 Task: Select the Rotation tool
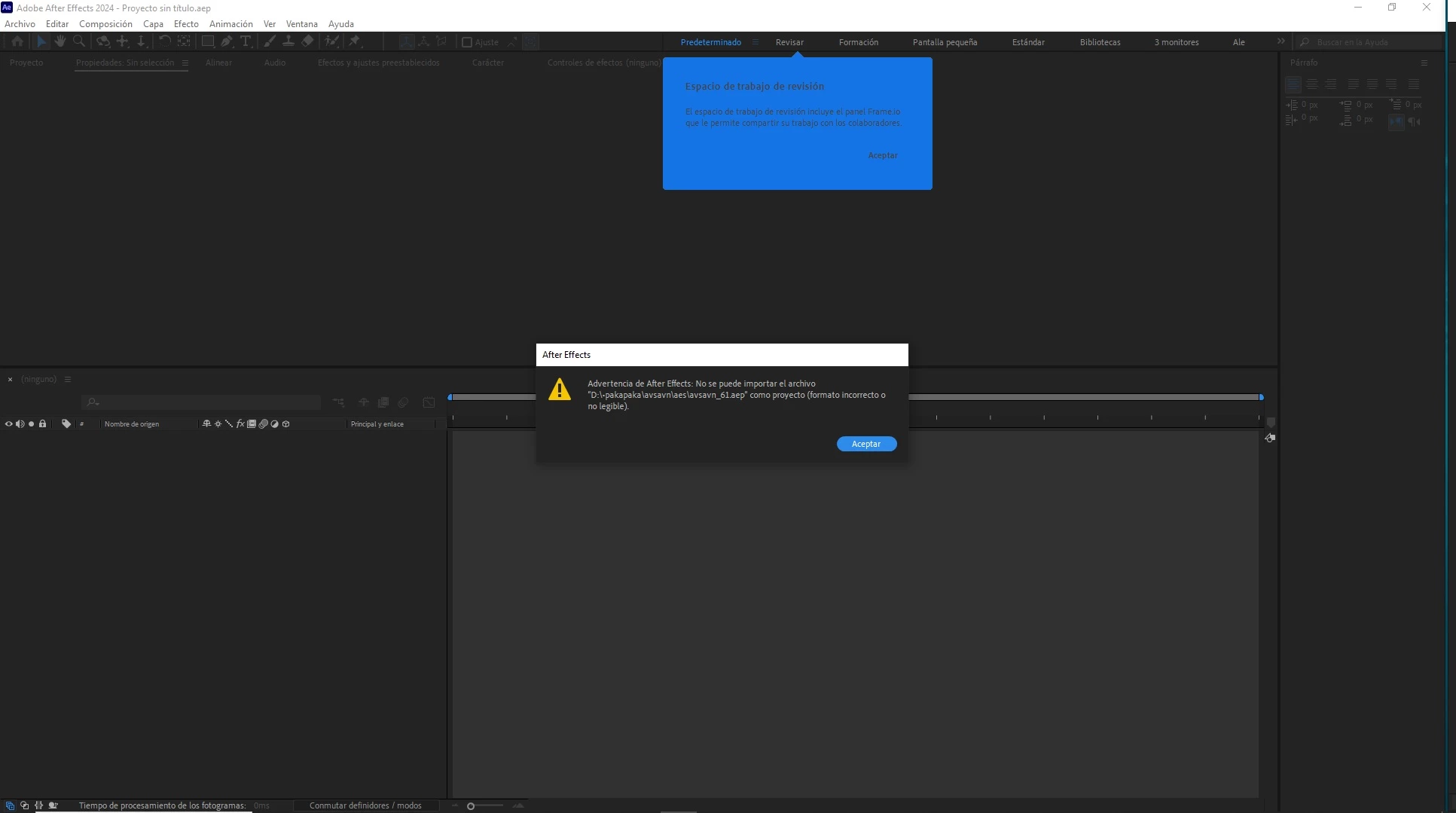tap(165, 41)
